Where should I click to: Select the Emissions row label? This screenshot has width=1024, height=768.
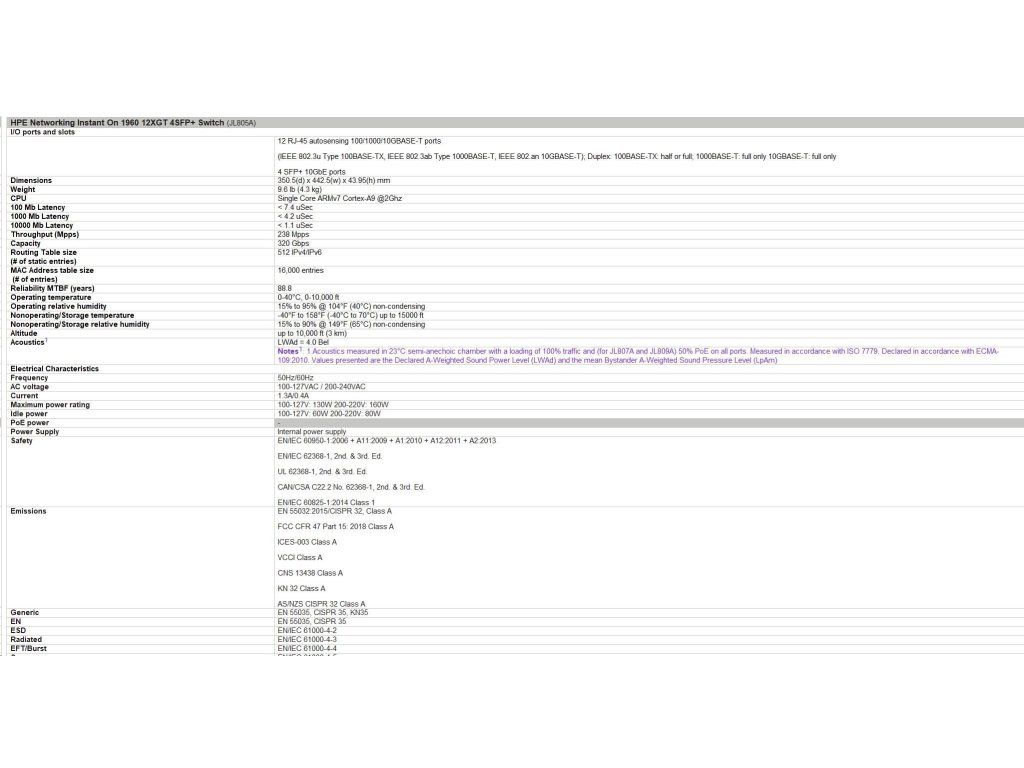tap(28, 511)
